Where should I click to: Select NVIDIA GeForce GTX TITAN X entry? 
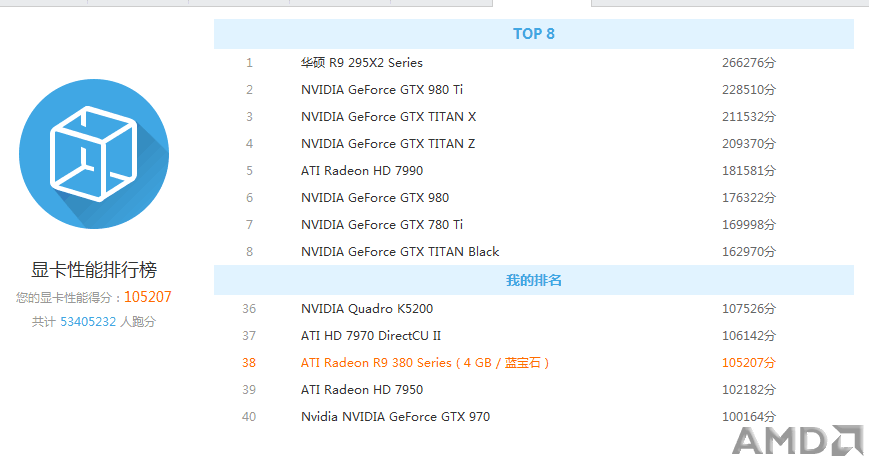[389, 117]
